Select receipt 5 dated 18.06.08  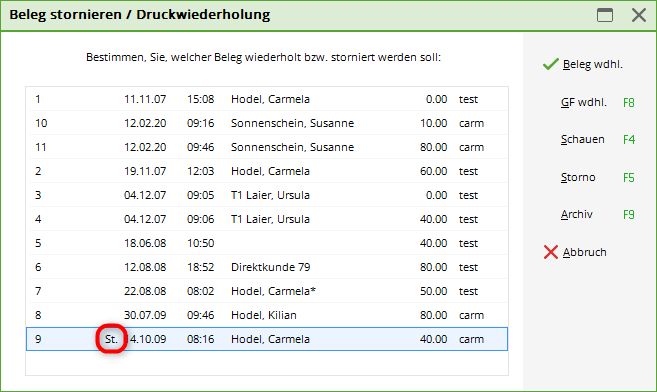[267, 243]
